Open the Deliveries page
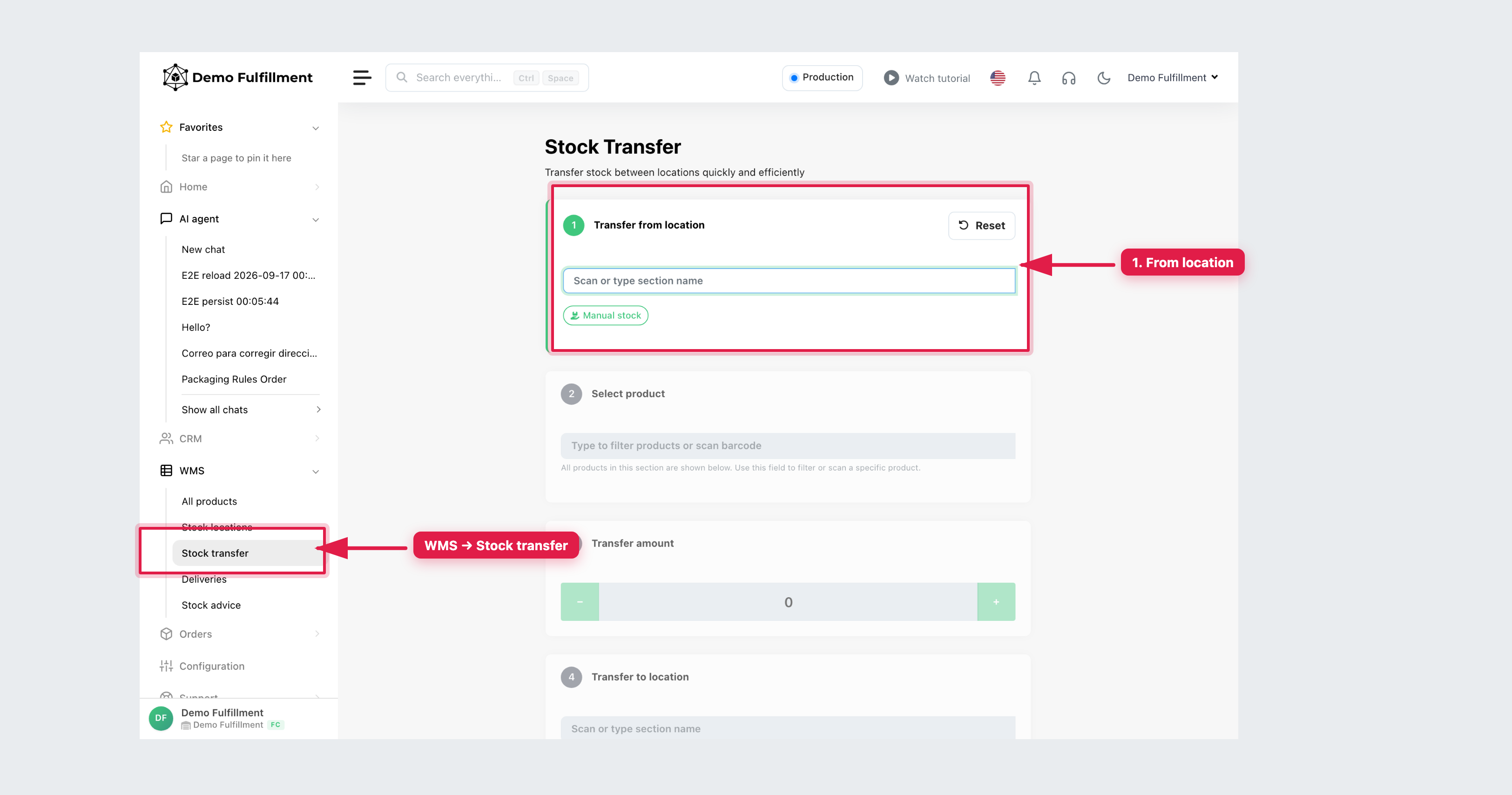The image size is (1512, 795). (204, 579)
